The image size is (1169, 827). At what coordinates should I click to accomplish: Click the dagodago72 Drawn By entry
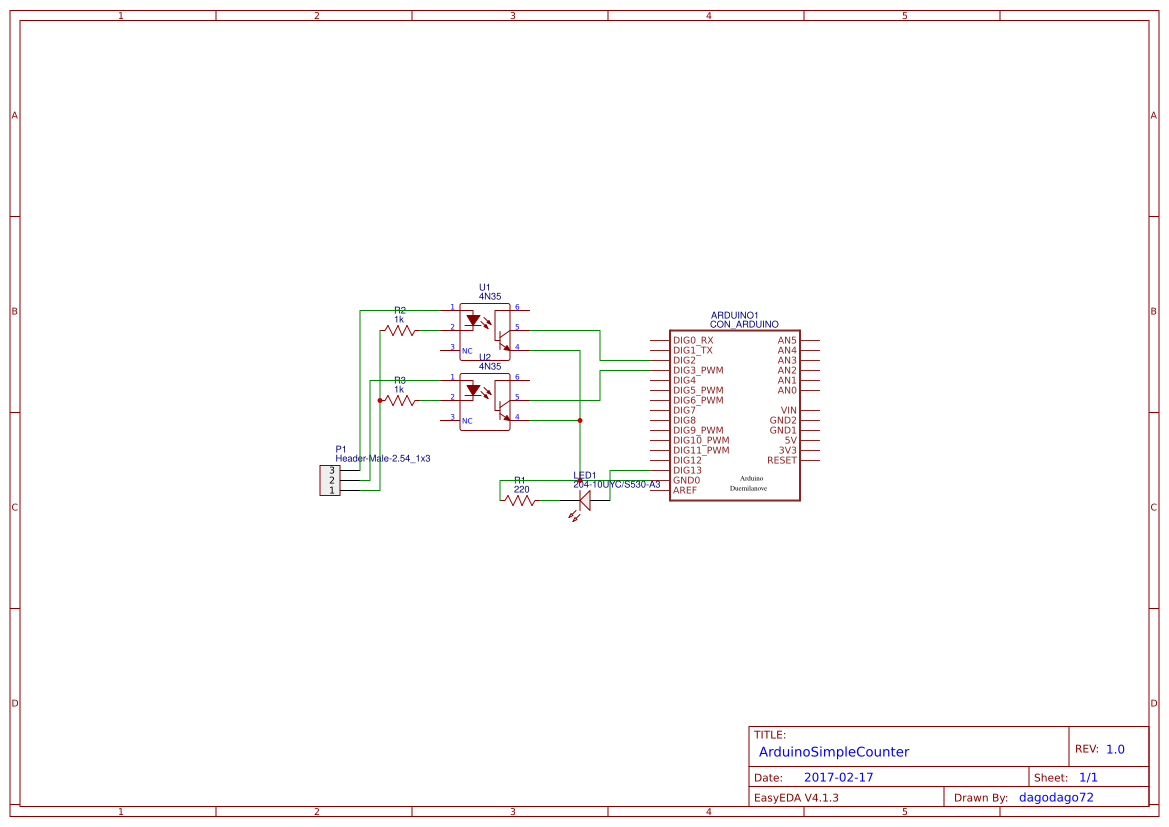point(1055,796)
